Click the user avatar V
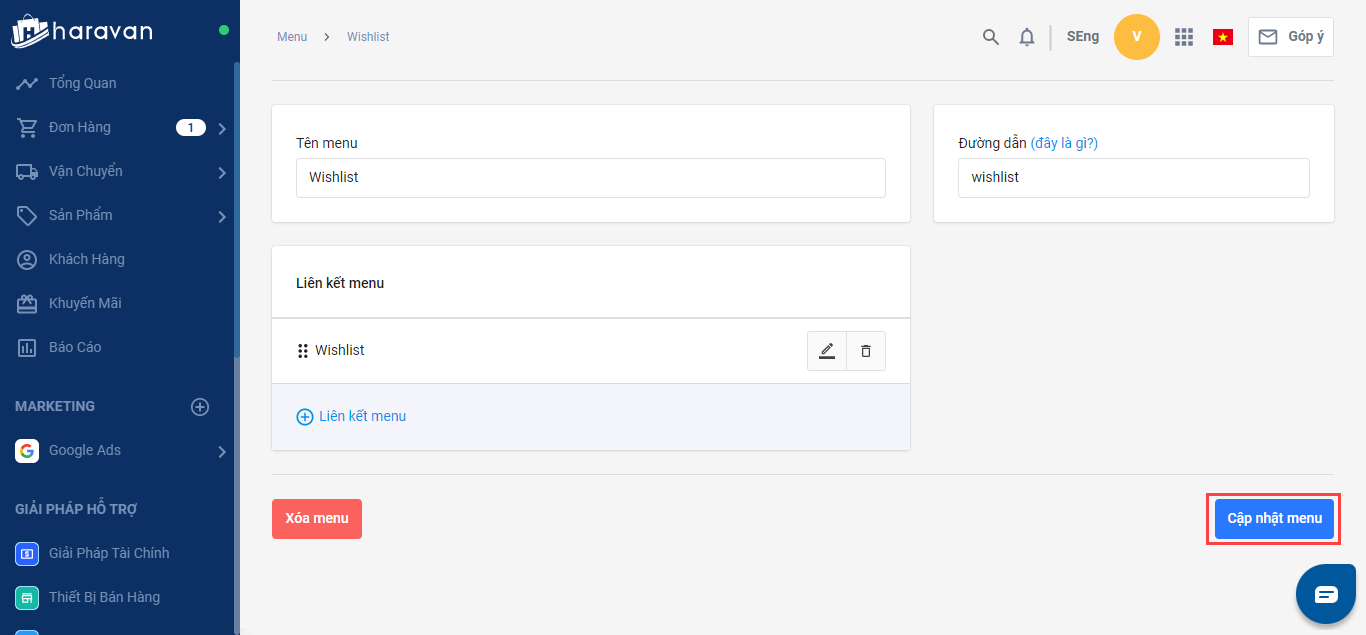This screenshot has height=635, width=1366. (x=1136, y=37)
